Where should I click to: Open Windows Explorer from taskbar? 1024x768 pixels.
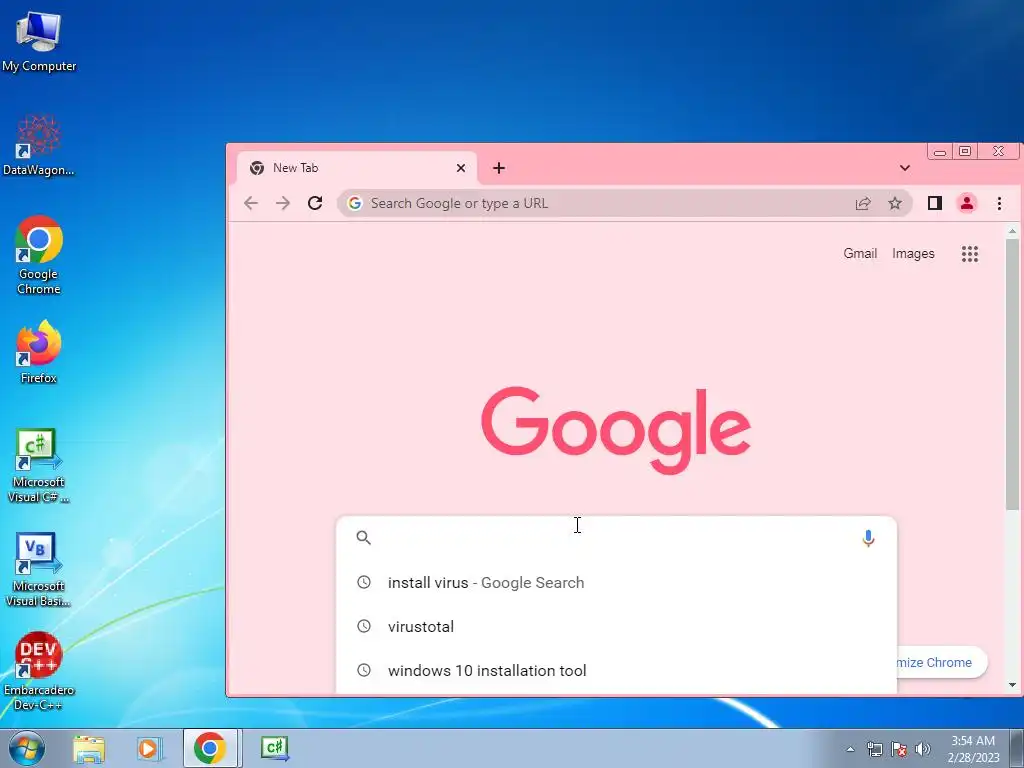click(x=89, y=748)
